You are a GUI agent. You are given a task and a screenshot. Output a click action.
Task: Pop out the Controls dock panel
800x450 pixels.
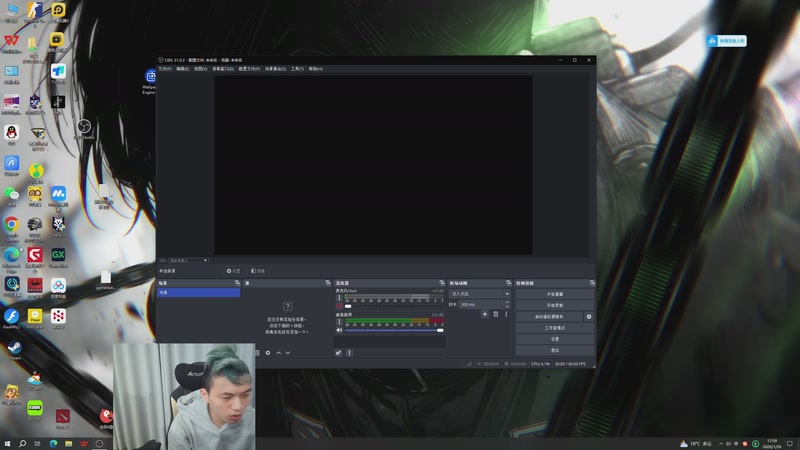[x=592, y=283]
